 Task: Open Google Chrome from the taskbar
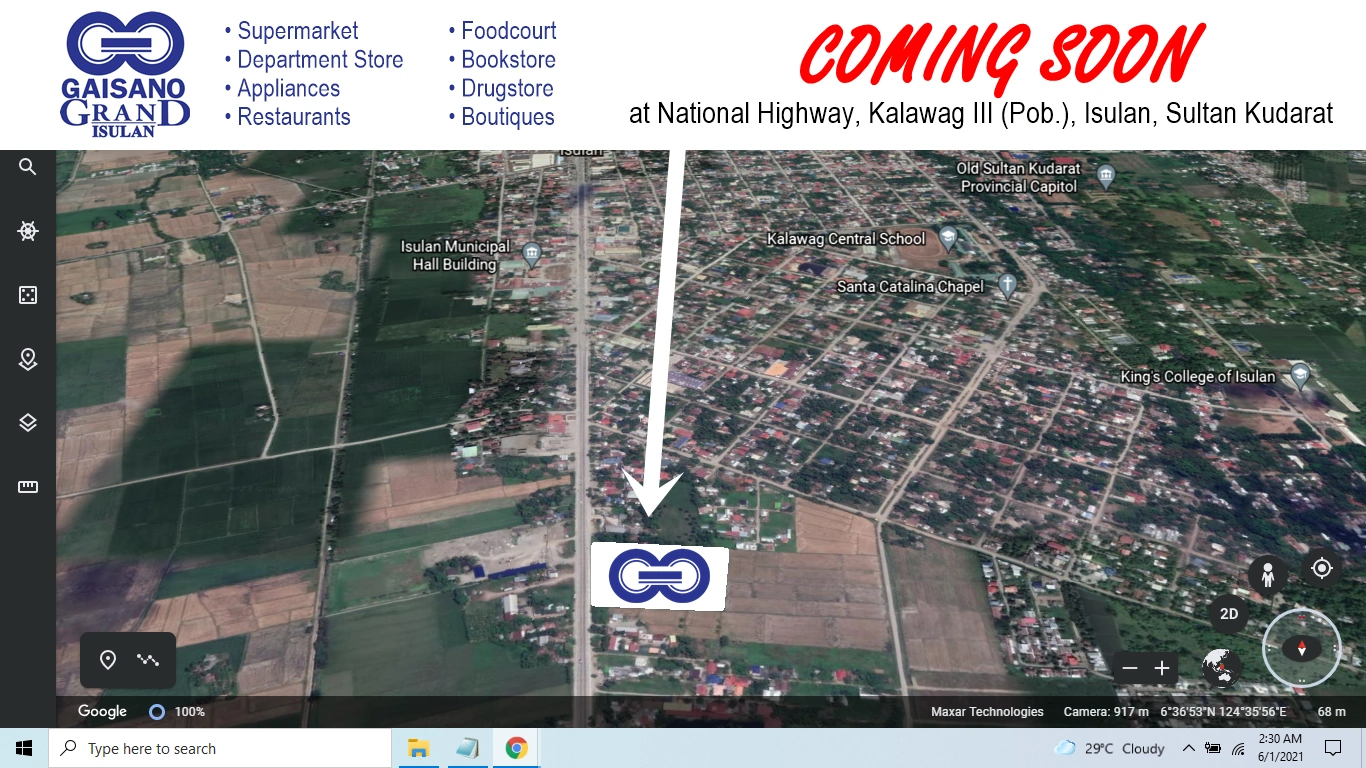[x=516, y=748]
